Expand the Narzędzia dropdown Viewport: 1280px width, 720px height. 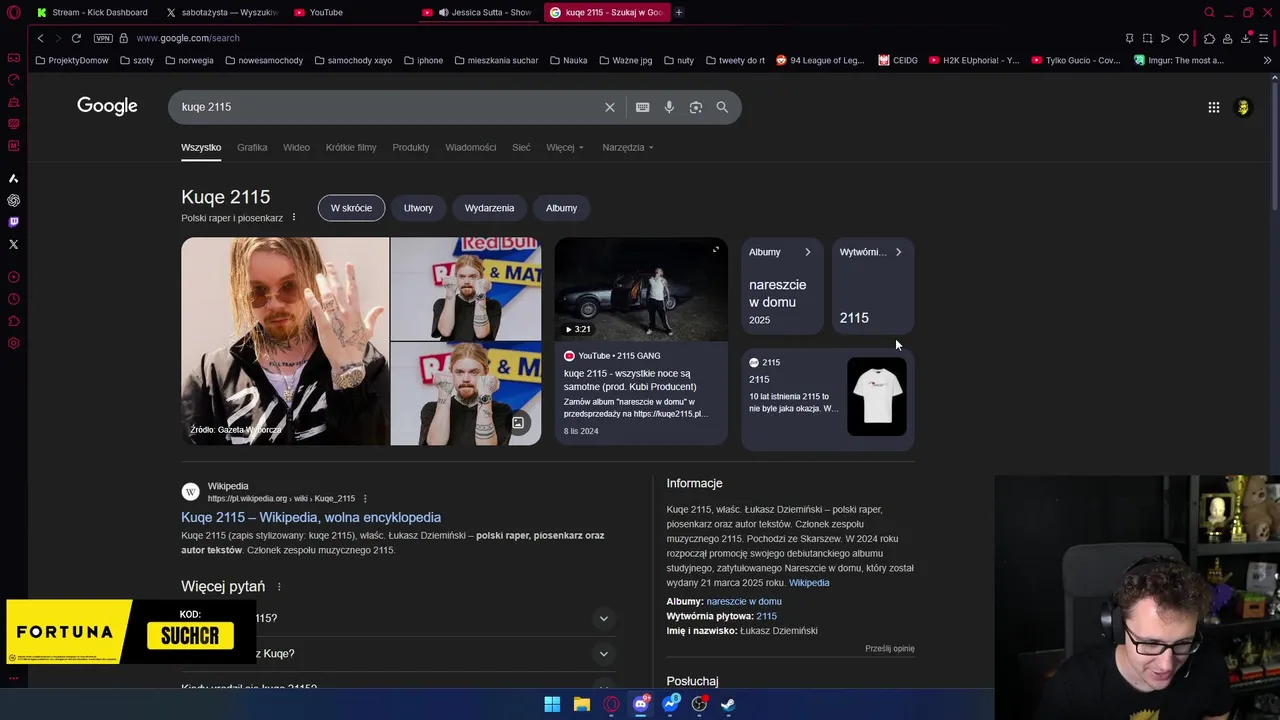(x=628, y=147)
